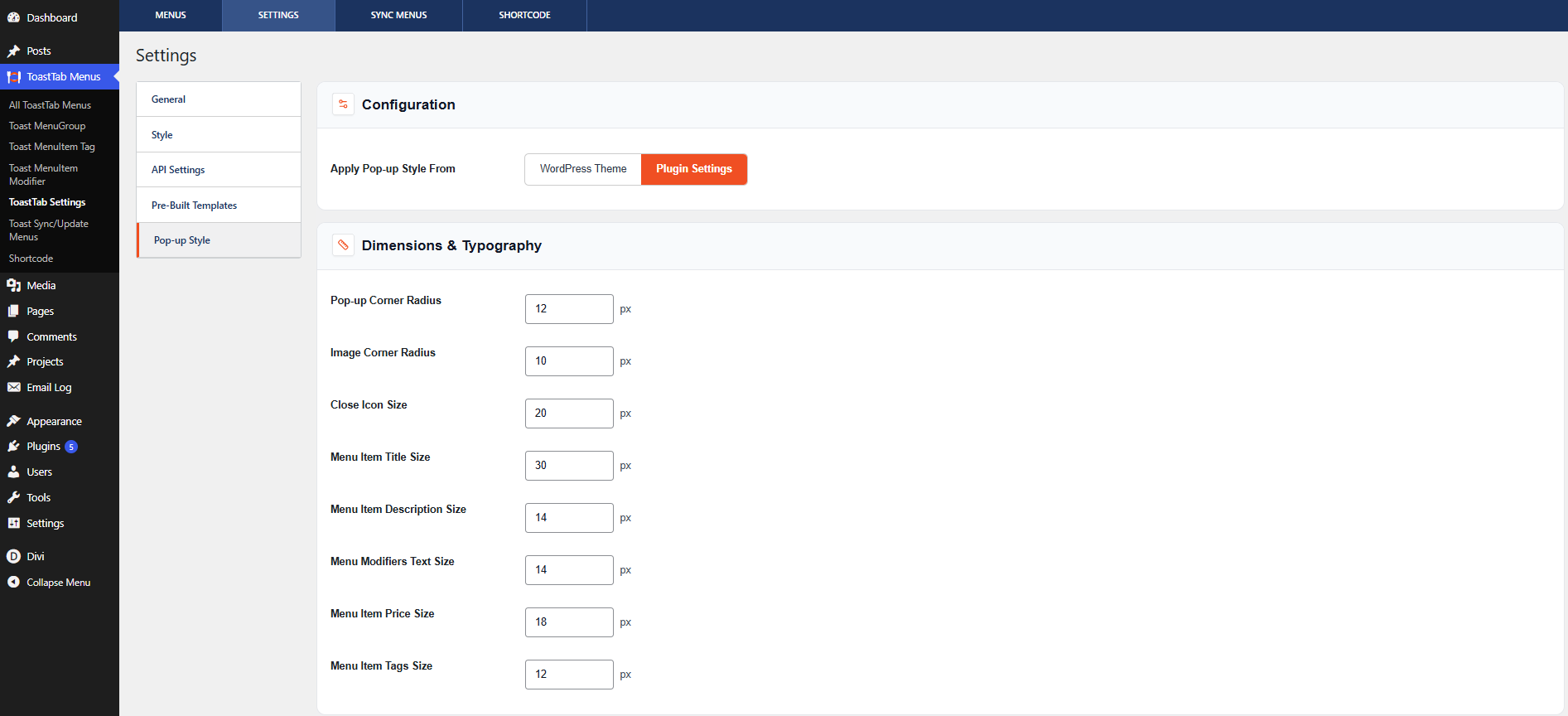Viewport: 1568px width, 716px height.
Task: Open the Dashboard menu item
Action: (x=60, y=17)
